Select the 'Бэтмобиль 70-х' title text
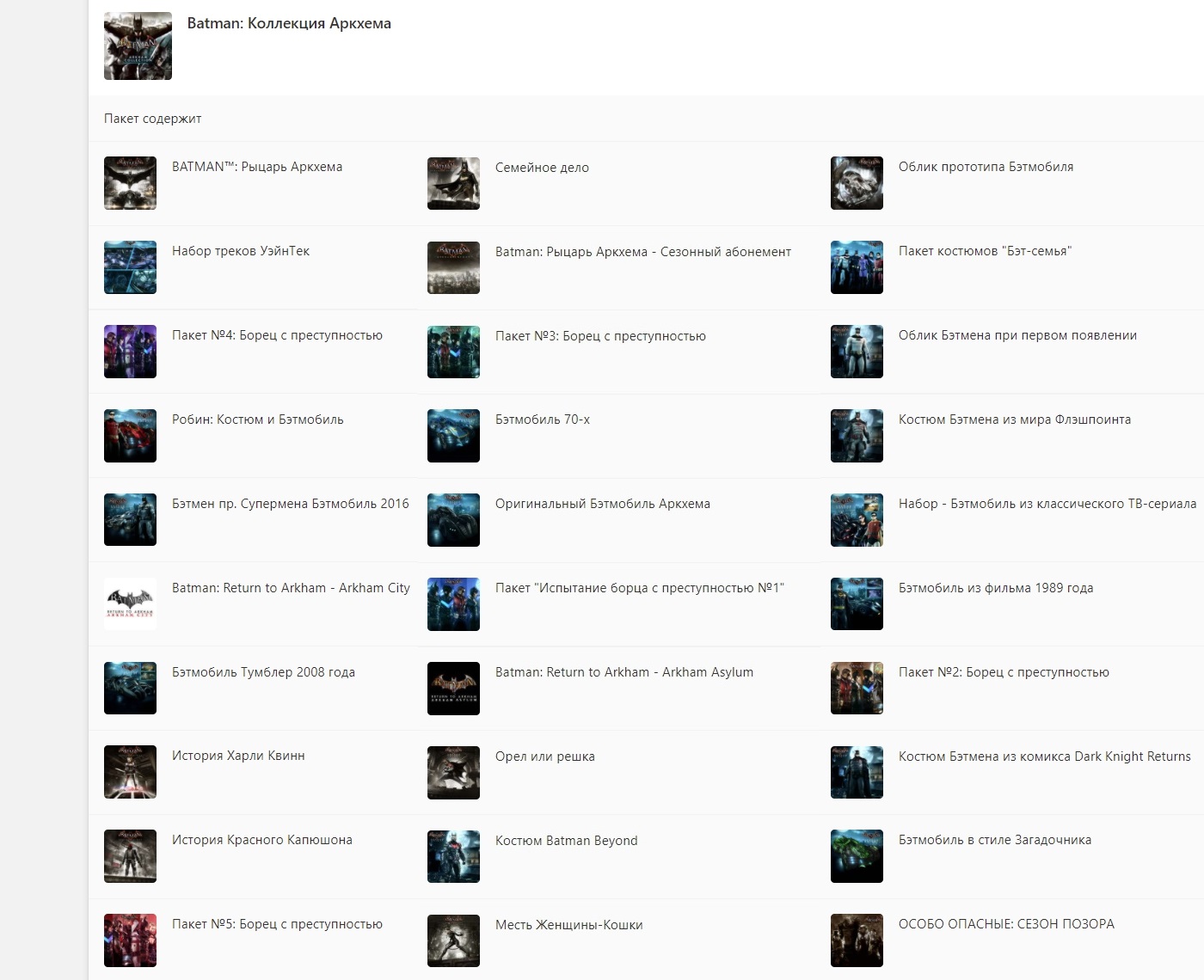This screenshot has width=1204, height=980. (543, 420)
